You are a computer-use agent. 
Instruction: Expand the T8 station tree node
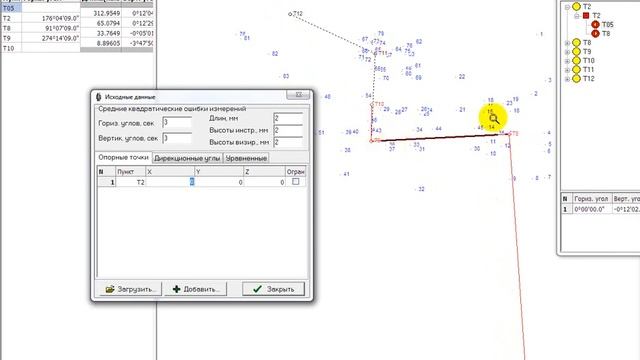click(x=567, y=43)
